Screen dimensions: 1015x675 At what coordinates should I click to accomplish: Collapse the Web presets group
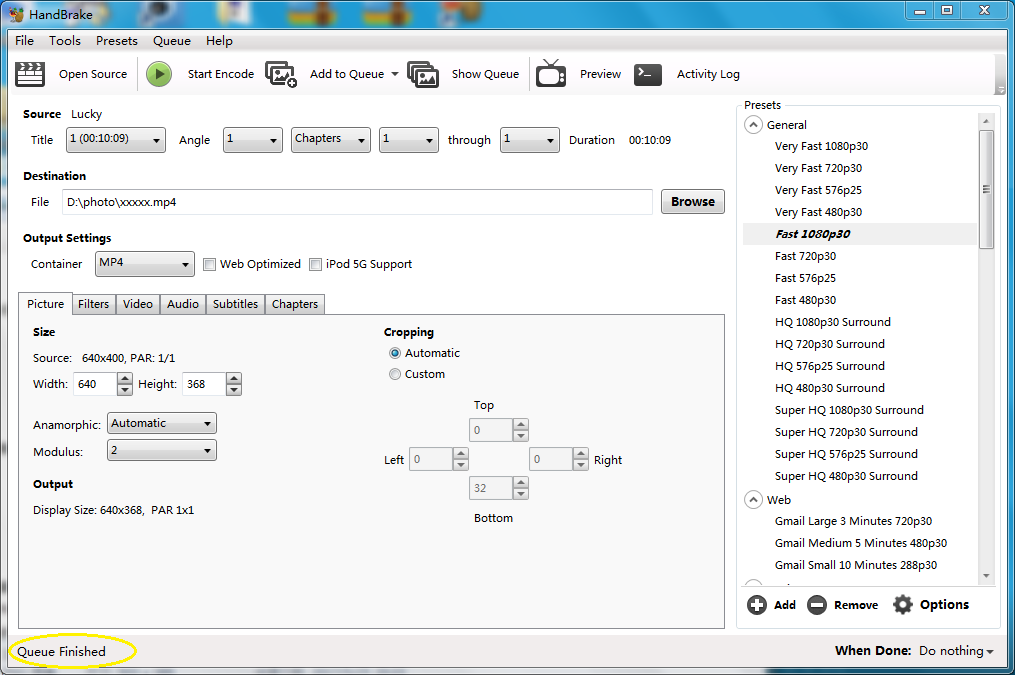pyautogui.click(x=753, y=500)
